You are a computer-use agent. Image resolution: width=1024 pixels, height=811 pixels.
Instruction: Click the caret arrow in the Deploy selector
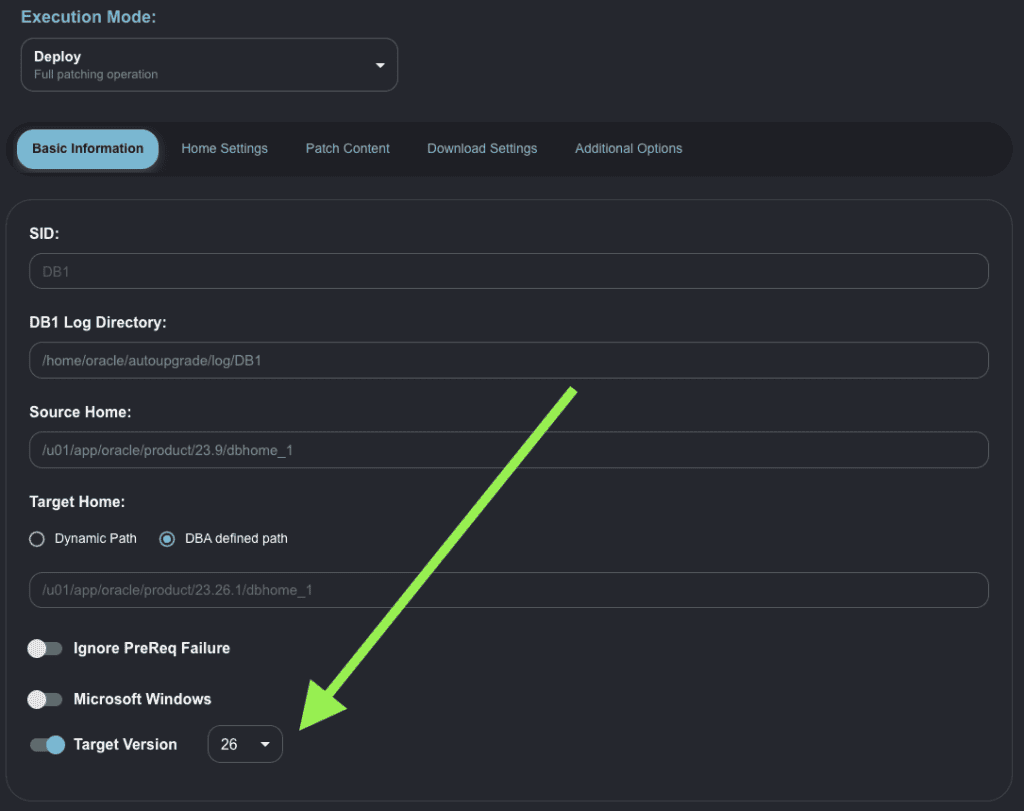[x=380, y=65]
